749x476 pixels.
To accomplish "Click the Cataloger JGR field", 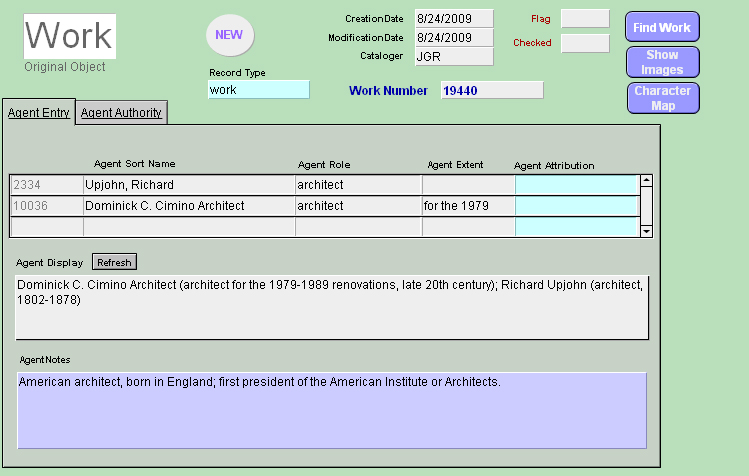I will (452, 56).
